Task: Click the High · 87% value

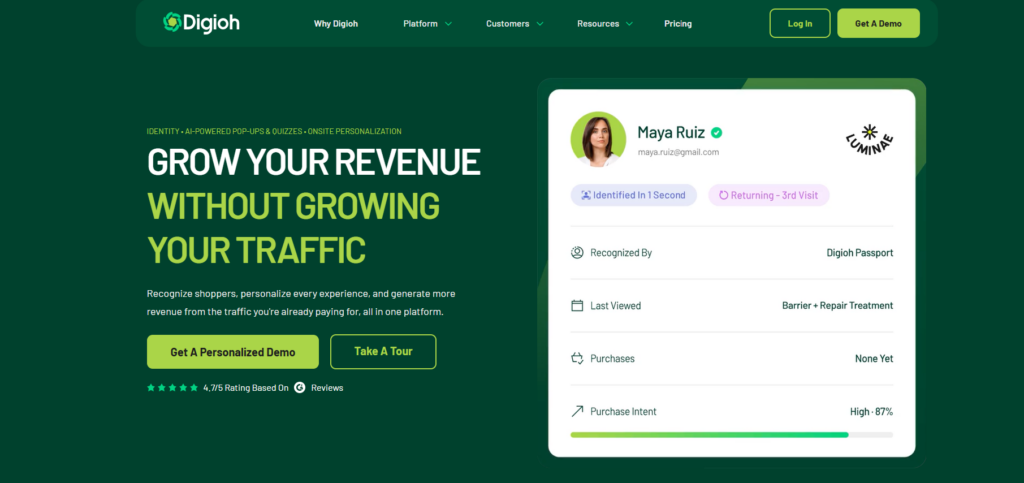Action: tap(871, 411)
